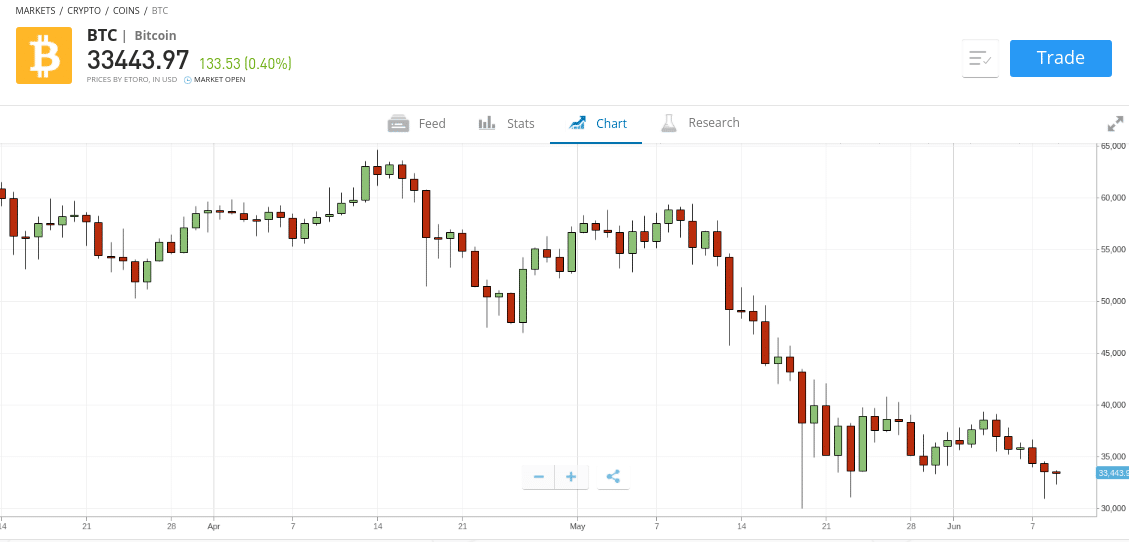
Task: Switch to the Stats tab
Action: [507, 124]
